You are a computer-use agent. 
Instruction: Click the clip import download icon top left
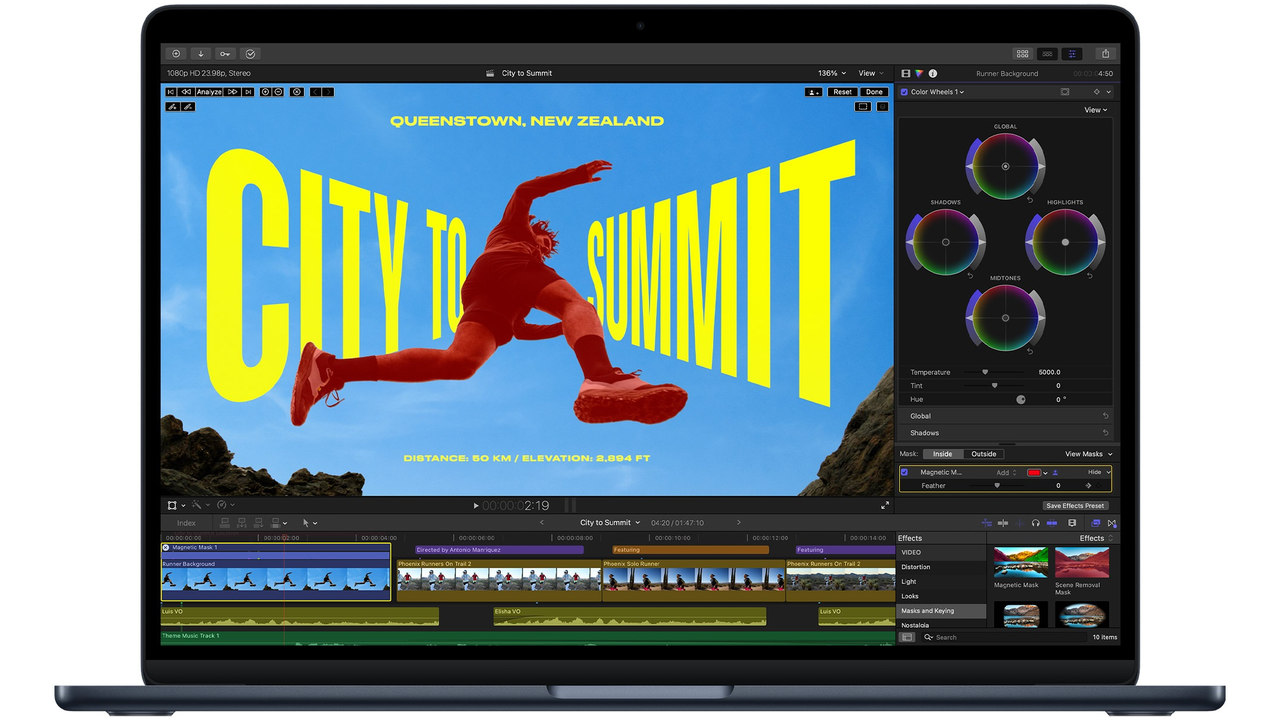tap(199, 53)
